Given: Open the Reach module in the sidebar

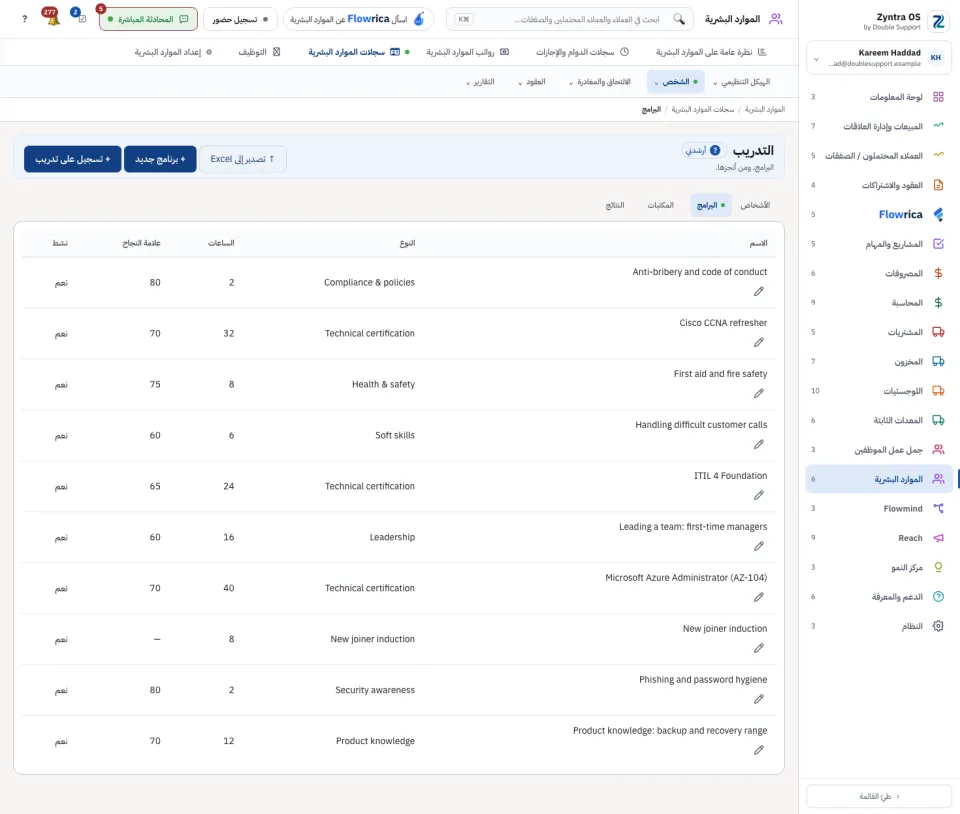Looking at the screenshot, I should coord(878,538).
